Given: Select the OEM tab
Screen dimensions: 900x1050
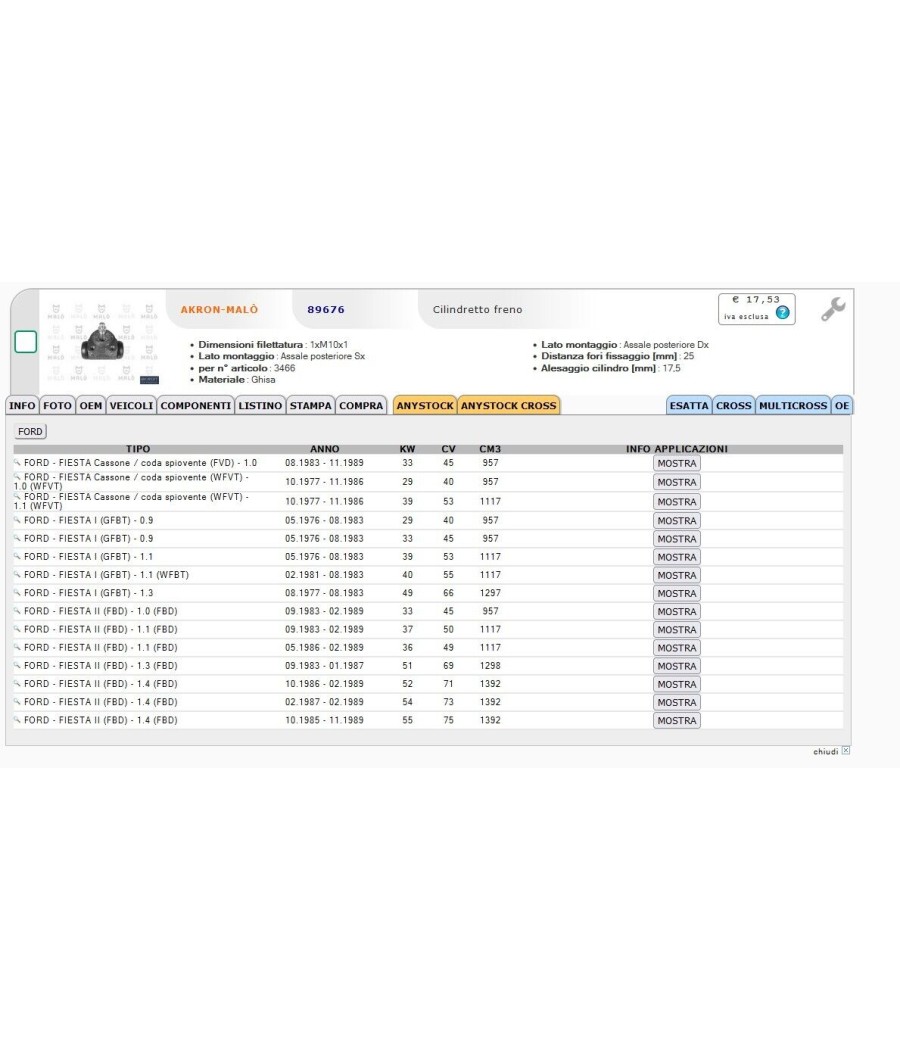Looking at the screenshot, I should pos(90,405).
